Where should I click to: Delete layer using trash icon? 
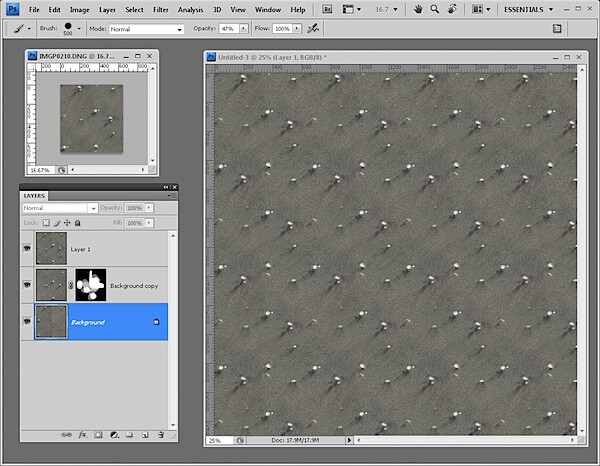[x=161, y=435]
